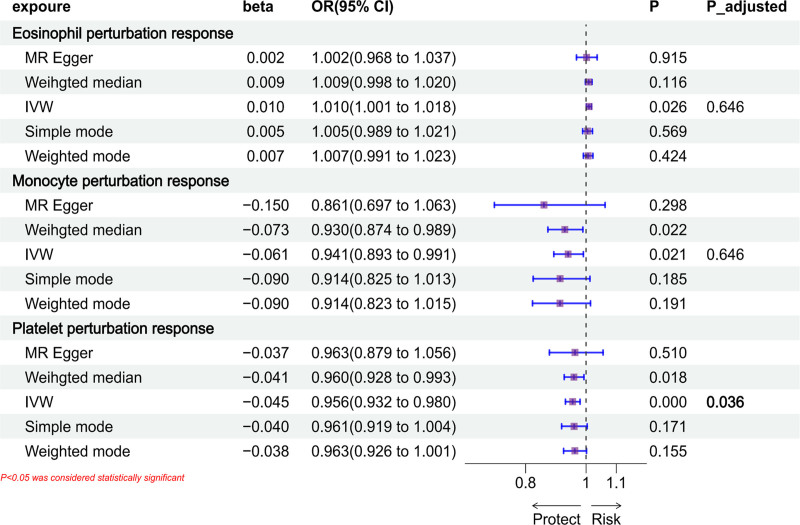Click the Eosinophil IVW point estimate marker

pos(589,106)
